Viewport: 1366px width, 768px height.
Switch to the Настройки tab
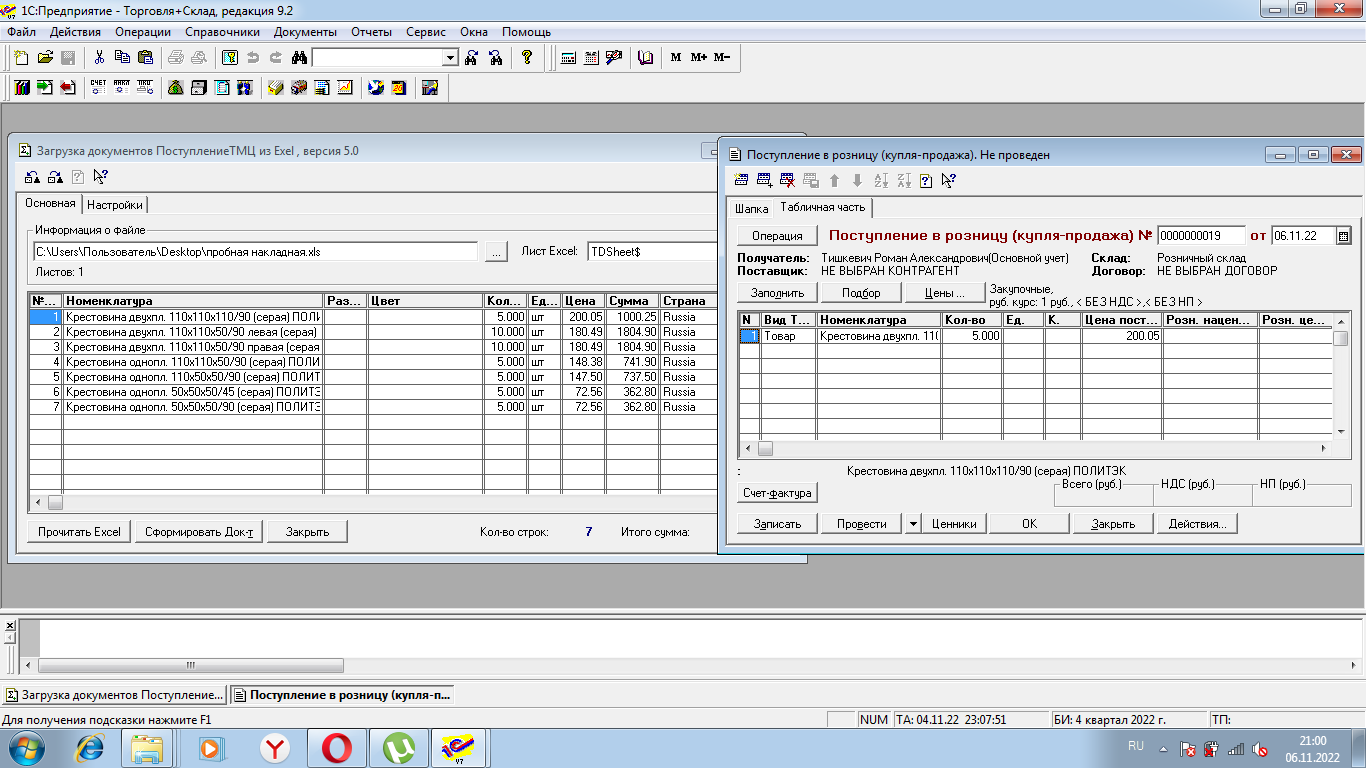pyautogui.click(x=115, y=205)
